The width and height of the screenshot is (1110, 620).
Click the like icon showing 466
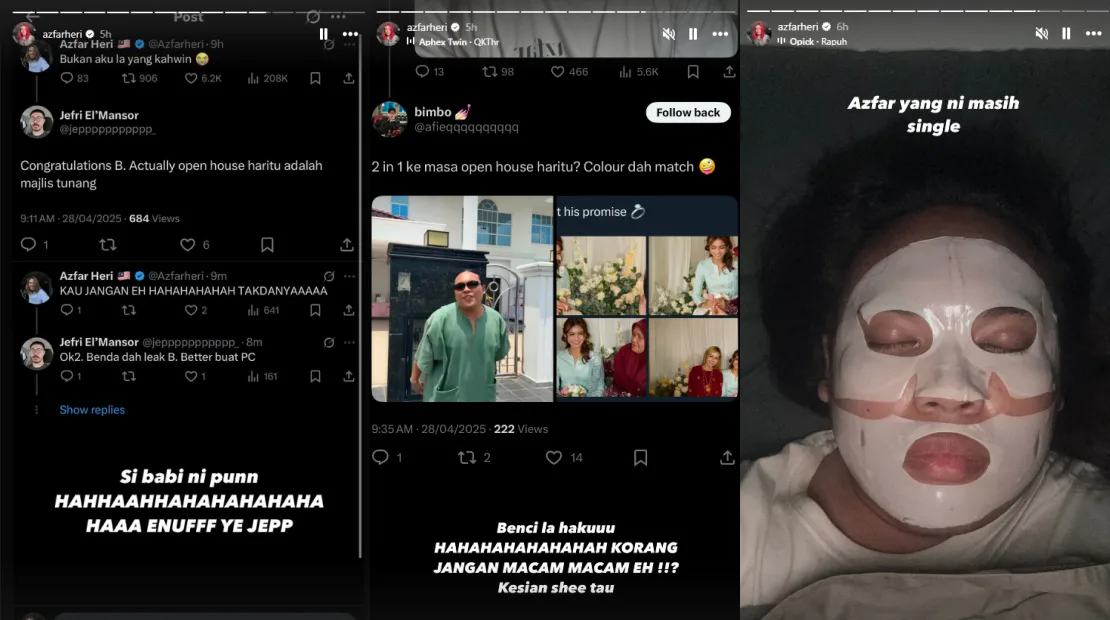click(558, 72)
